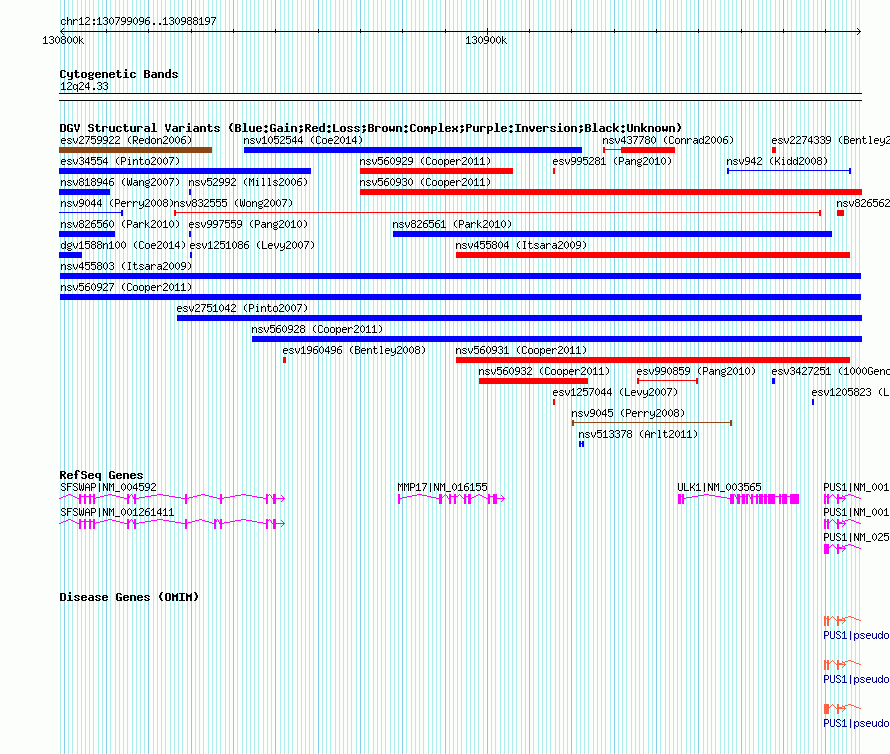Screen dimensions: 890x754
Task: Select nsv560932 (Cooper2011) red bar
Action: coord(534,381)
